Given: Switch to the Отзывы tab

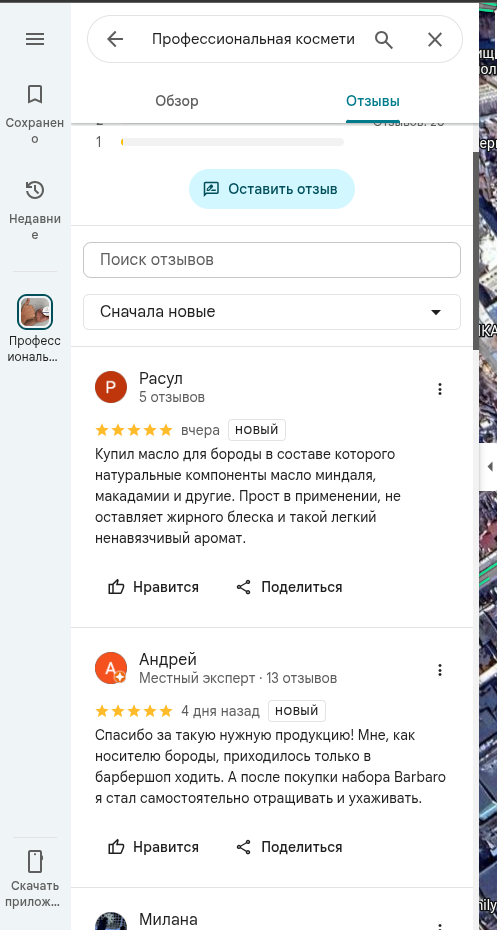Looking at the screenshot, I should tap(373, 101).
